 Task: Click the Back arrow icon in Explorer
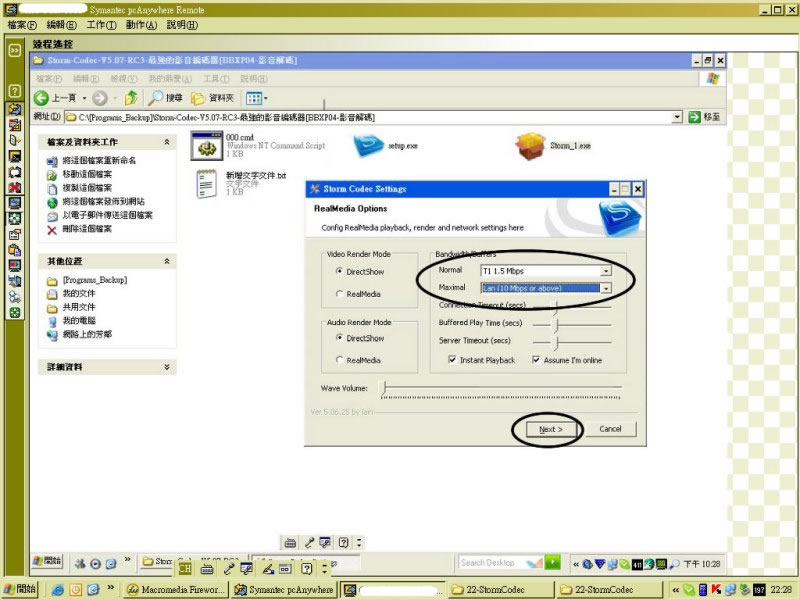click(x=41, y=98)
